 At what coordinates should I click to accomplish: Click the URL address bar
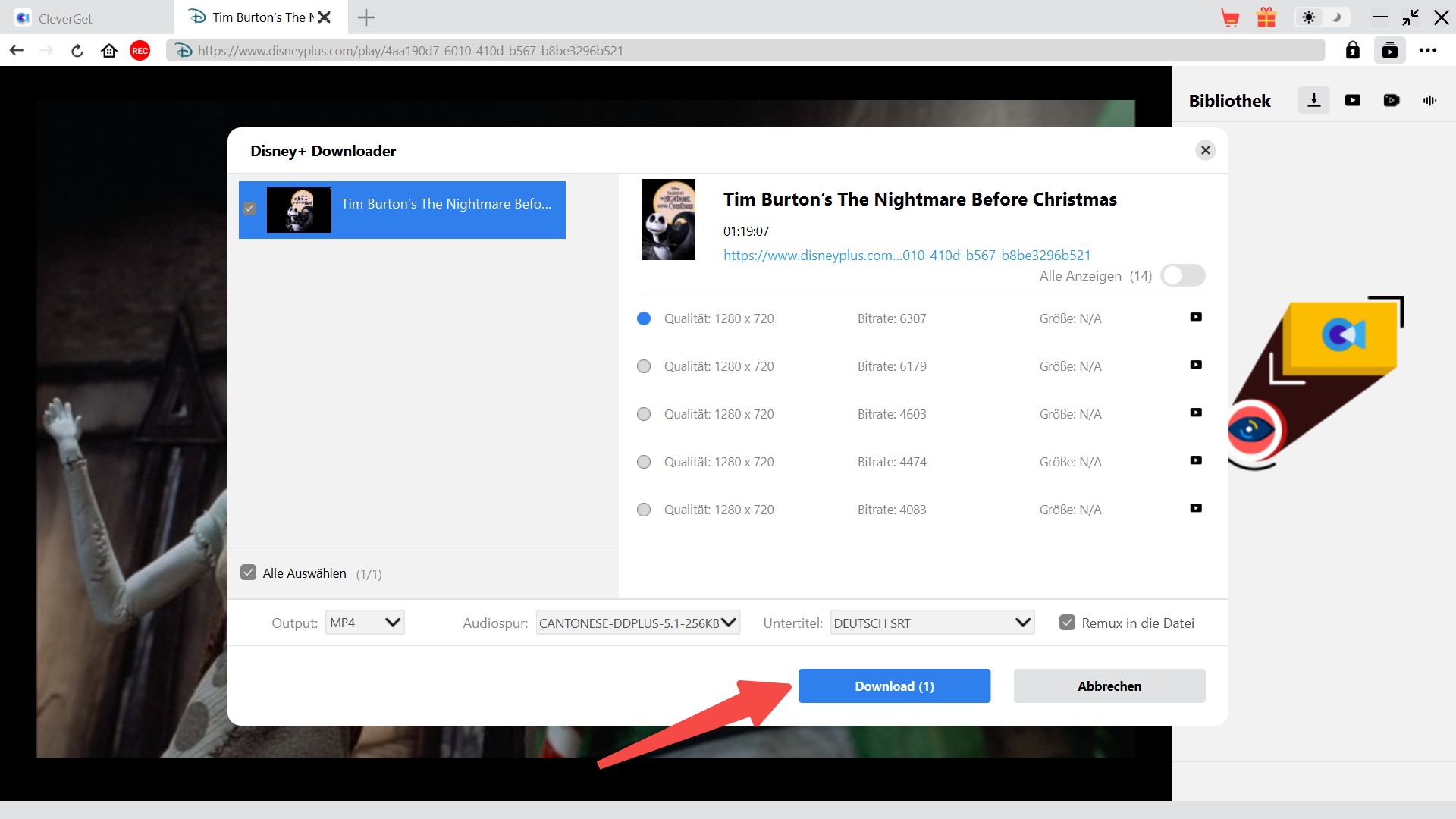point(745,51)
